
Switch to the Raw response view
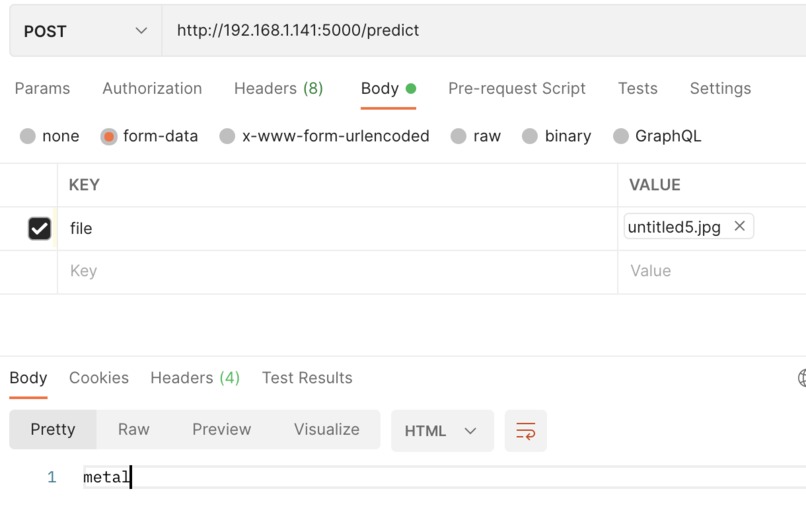134,430
